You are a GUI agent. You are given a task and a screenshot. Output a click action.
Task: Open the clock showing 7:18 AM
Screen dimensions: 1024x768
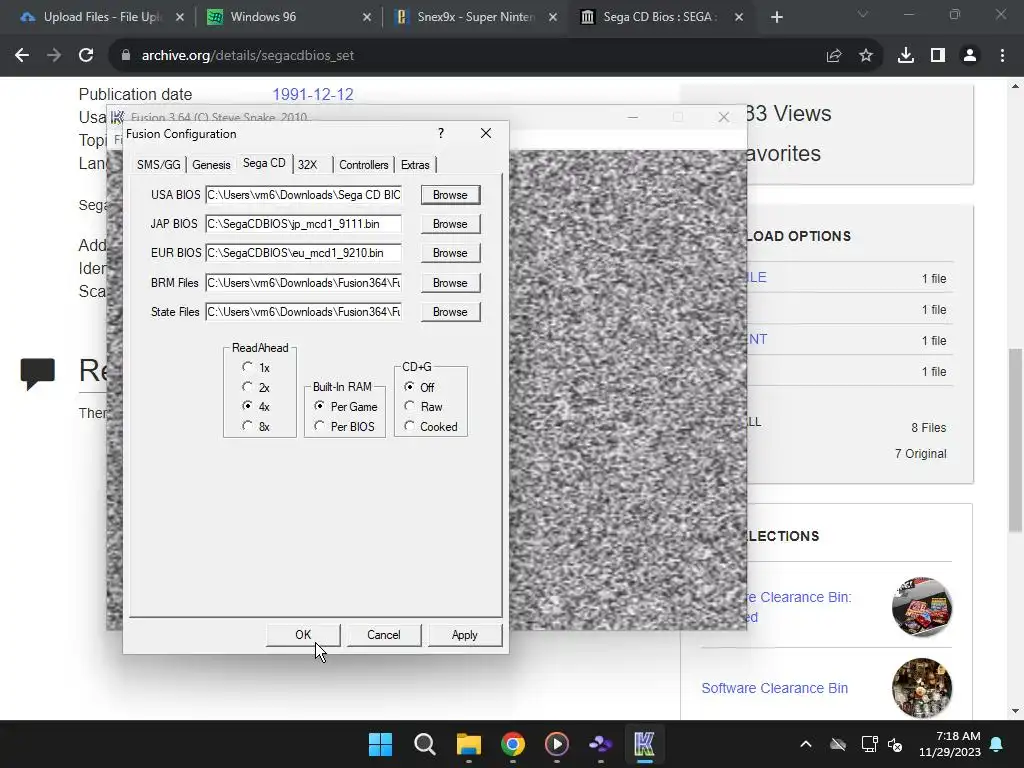click(950, 744)
